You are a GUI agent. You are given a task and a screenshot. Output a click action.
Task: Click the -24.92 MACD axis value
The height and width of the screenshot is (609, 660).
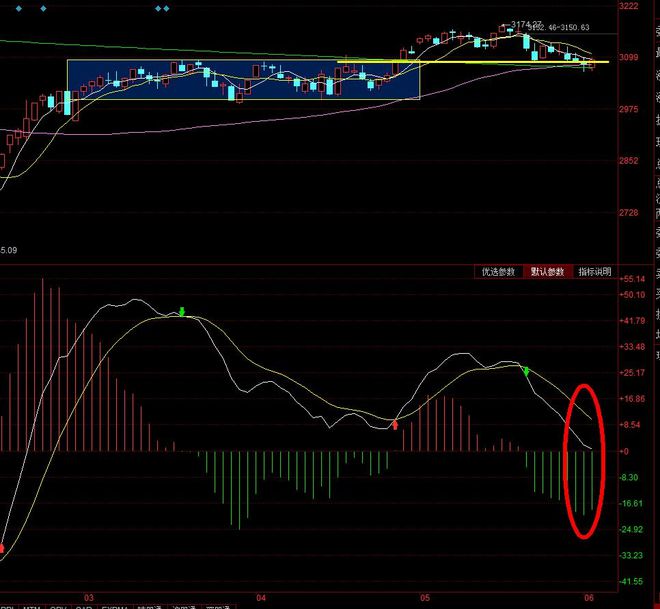631,530
